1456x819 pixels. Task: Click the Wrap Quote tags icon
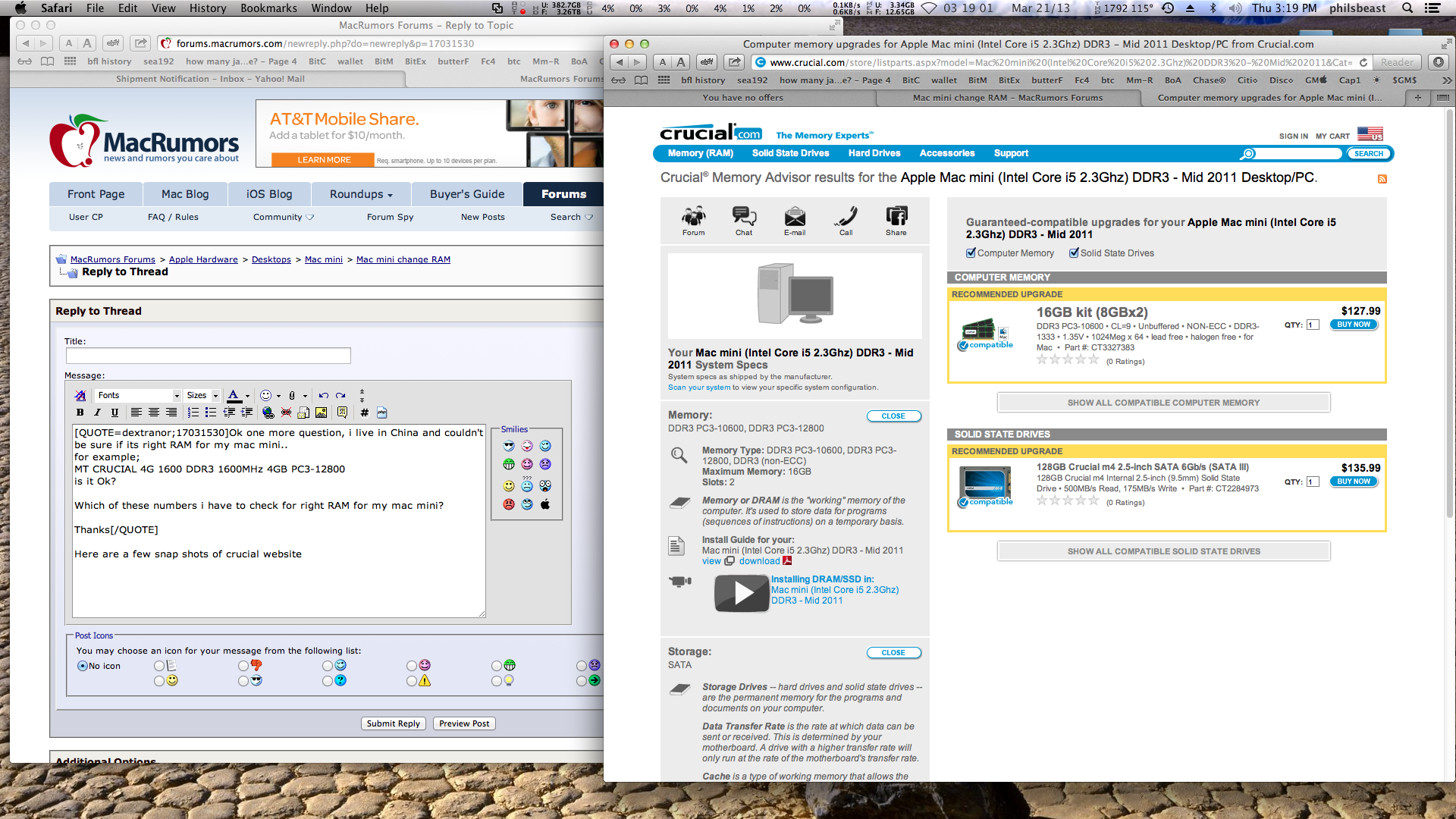click(x=342, y=413)
